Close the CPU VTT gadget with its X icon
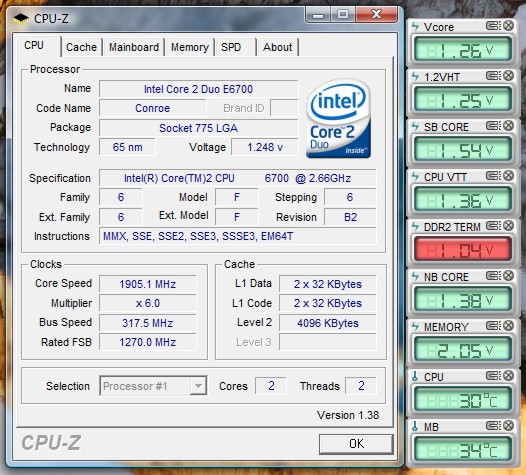This screenshot has height=475, width=526. (x=509, y=175)
